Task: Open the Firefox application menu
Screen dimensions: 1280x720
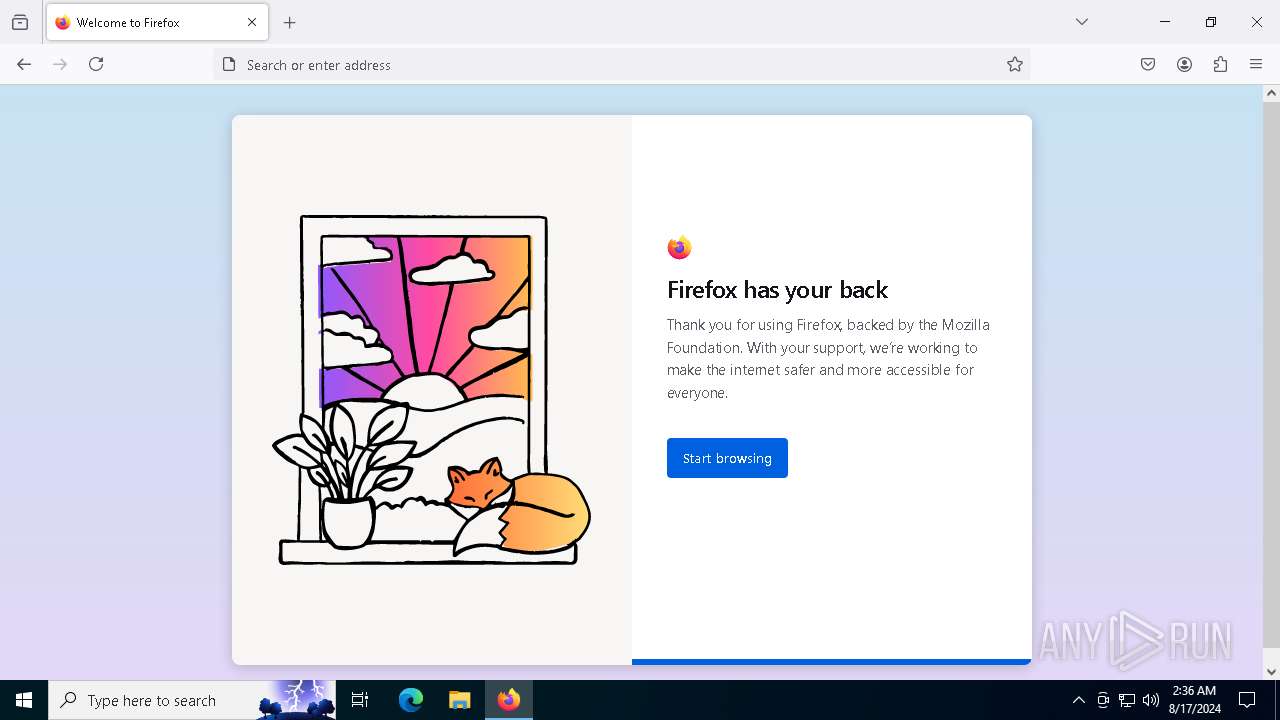Action: (1256, 64)
